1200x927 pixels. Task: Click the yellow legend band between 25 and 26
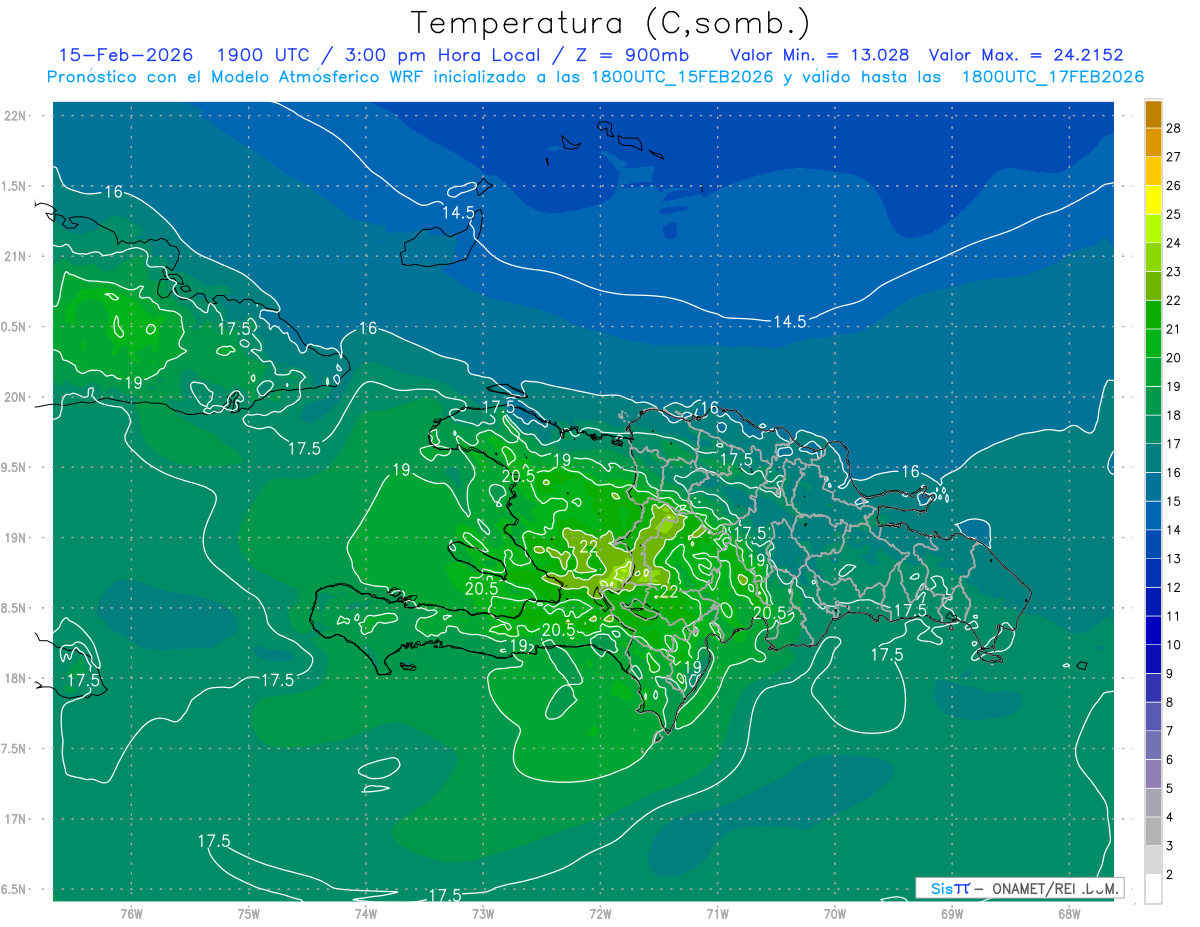tap(1153, 199)
